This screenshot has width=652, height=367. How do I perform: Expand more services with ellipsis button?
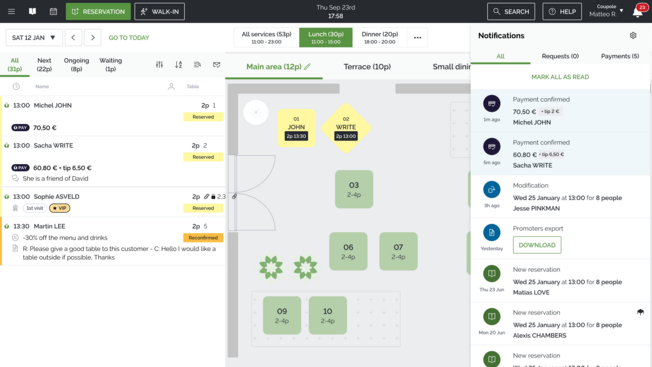tap(417, 37)
